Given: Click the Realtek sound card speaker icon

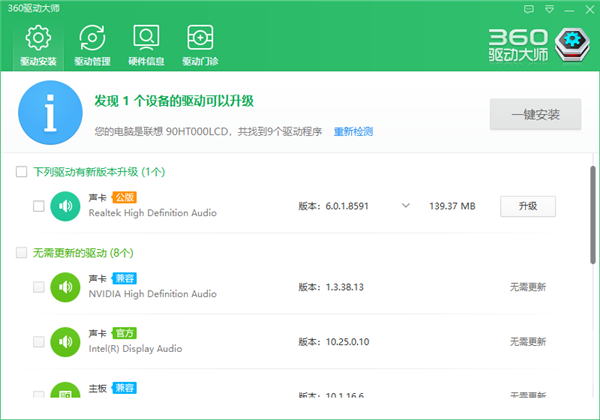Looking at the screenshot, I should tap(65, 206).
